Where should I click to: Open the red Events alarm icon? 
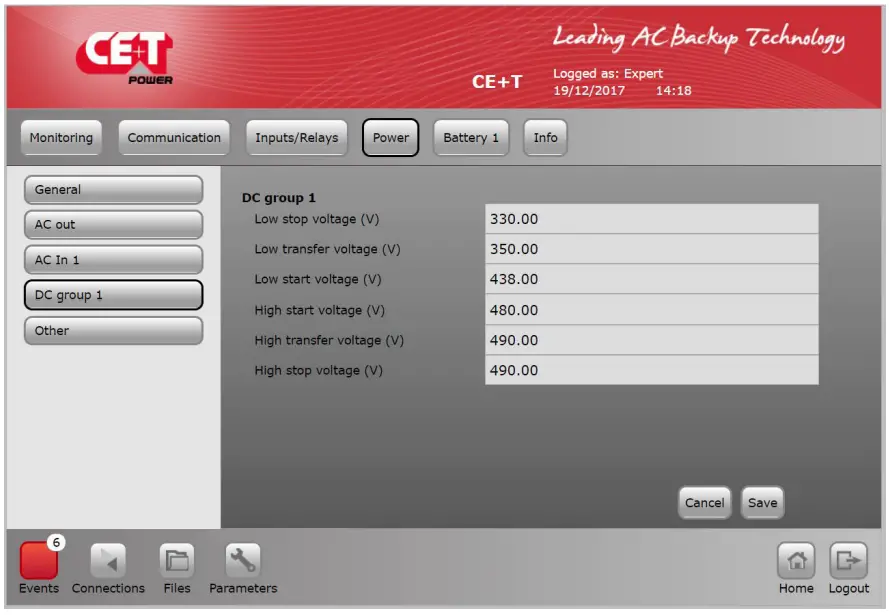pyautogui.click(x=39, y=560)
